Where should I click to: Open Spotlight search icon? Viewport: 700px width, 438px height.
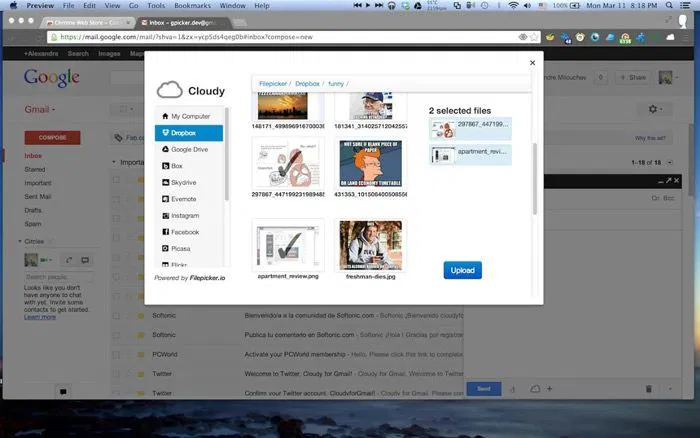coord(669,5)
